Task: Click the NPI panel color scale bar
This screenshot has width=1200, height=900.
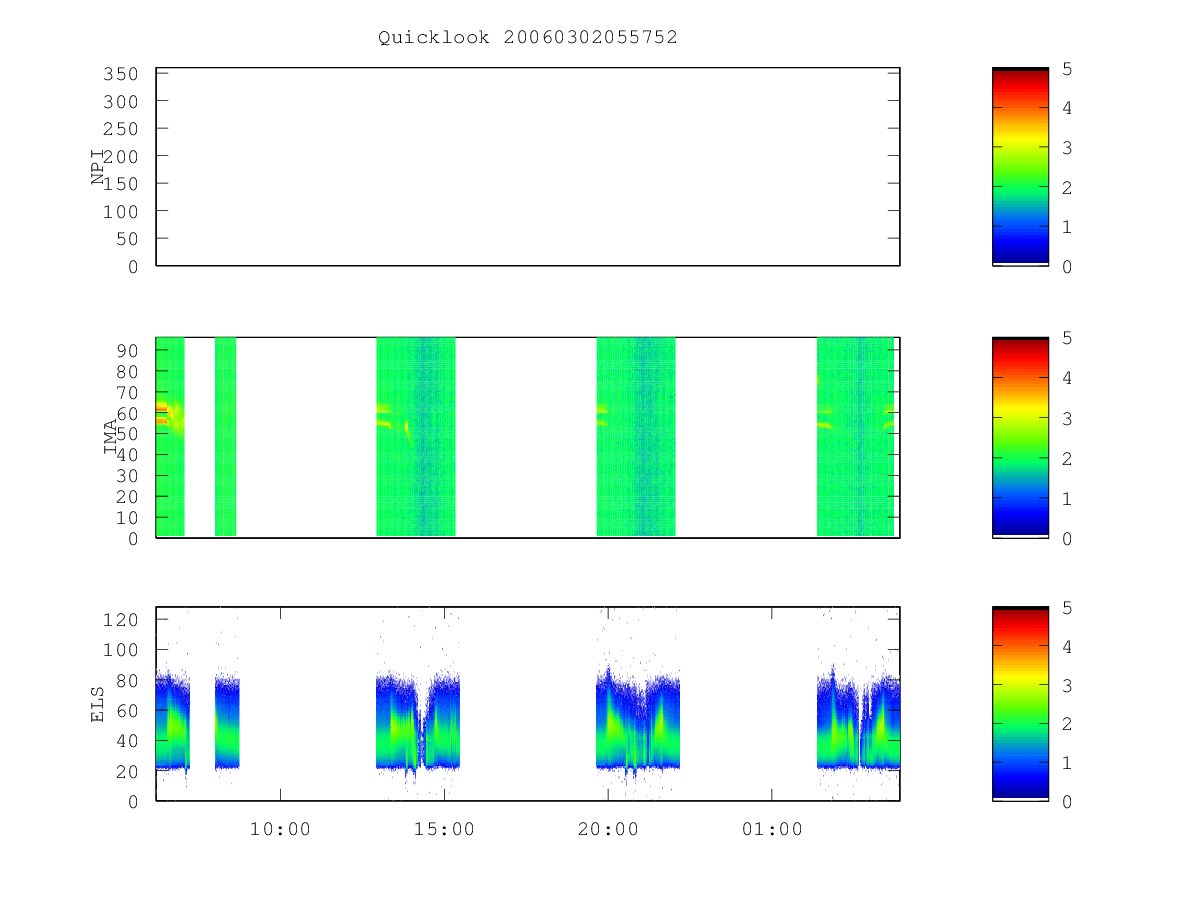Action: click(1020, 167)
